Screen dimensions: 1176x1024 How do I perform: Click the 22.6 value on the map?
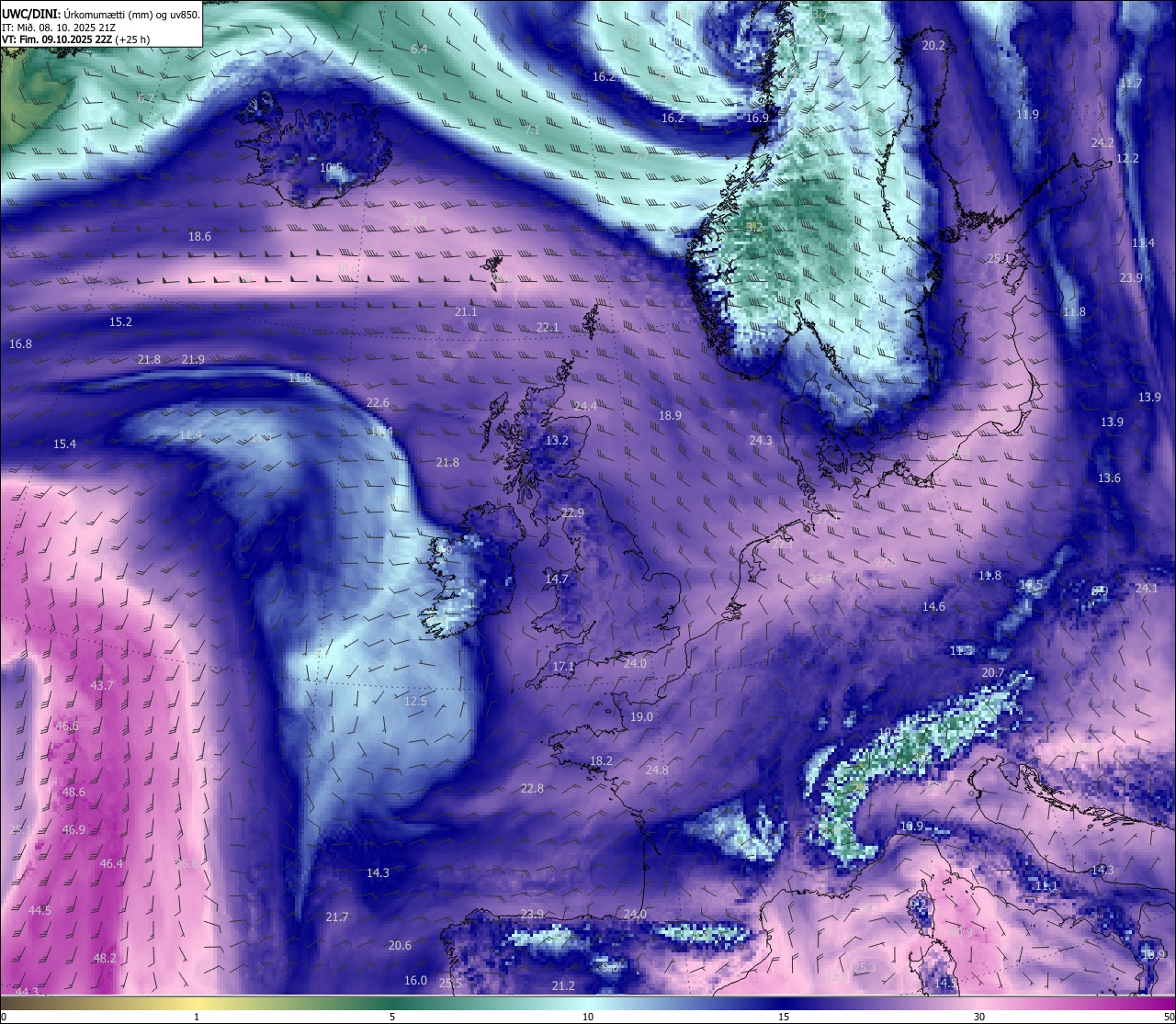pyautogui.click(x=378, y=402)
